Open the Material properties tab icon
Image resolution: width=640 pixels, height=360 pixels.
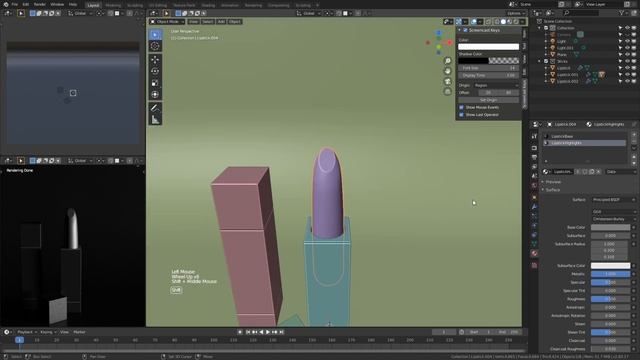click(534, 253)
